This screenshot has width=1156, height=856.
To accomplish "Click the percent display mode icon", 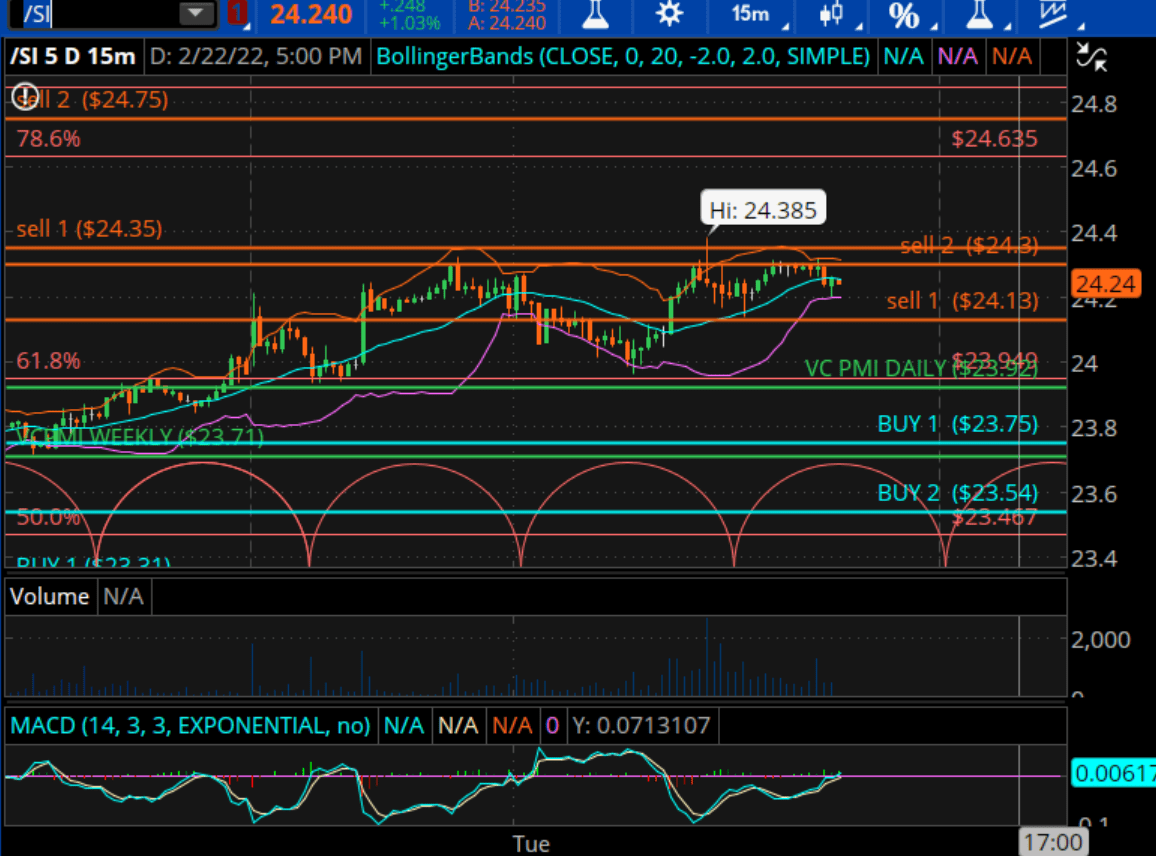I will click(904, 15).
